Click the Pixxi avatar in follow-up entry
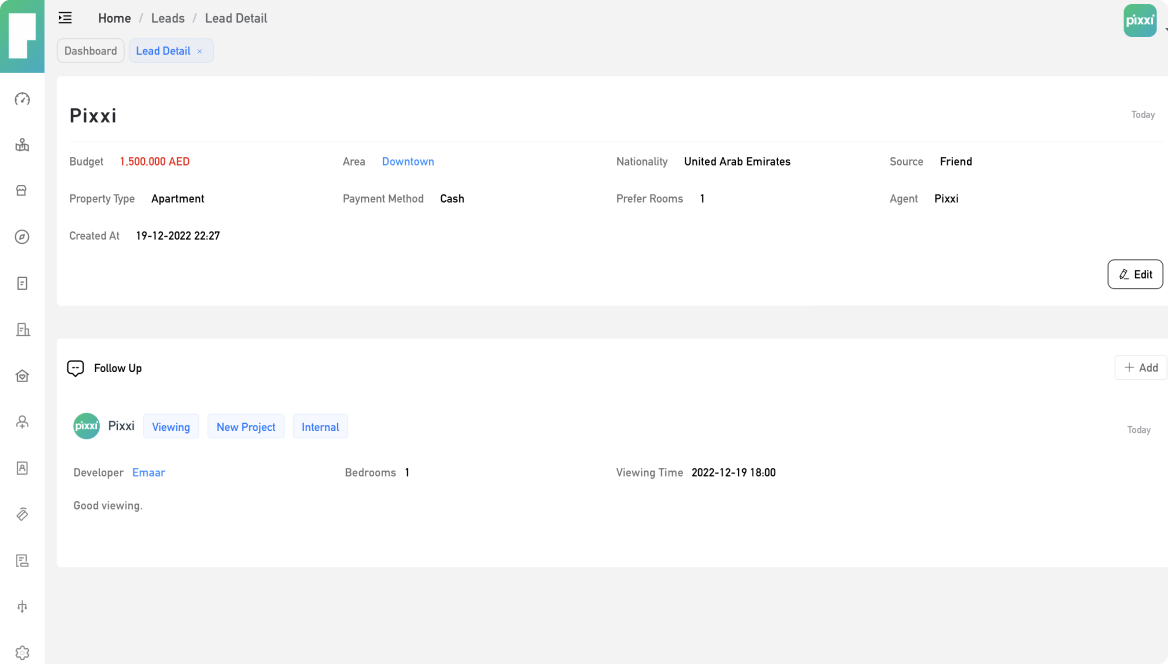 (x=86, y=426)
